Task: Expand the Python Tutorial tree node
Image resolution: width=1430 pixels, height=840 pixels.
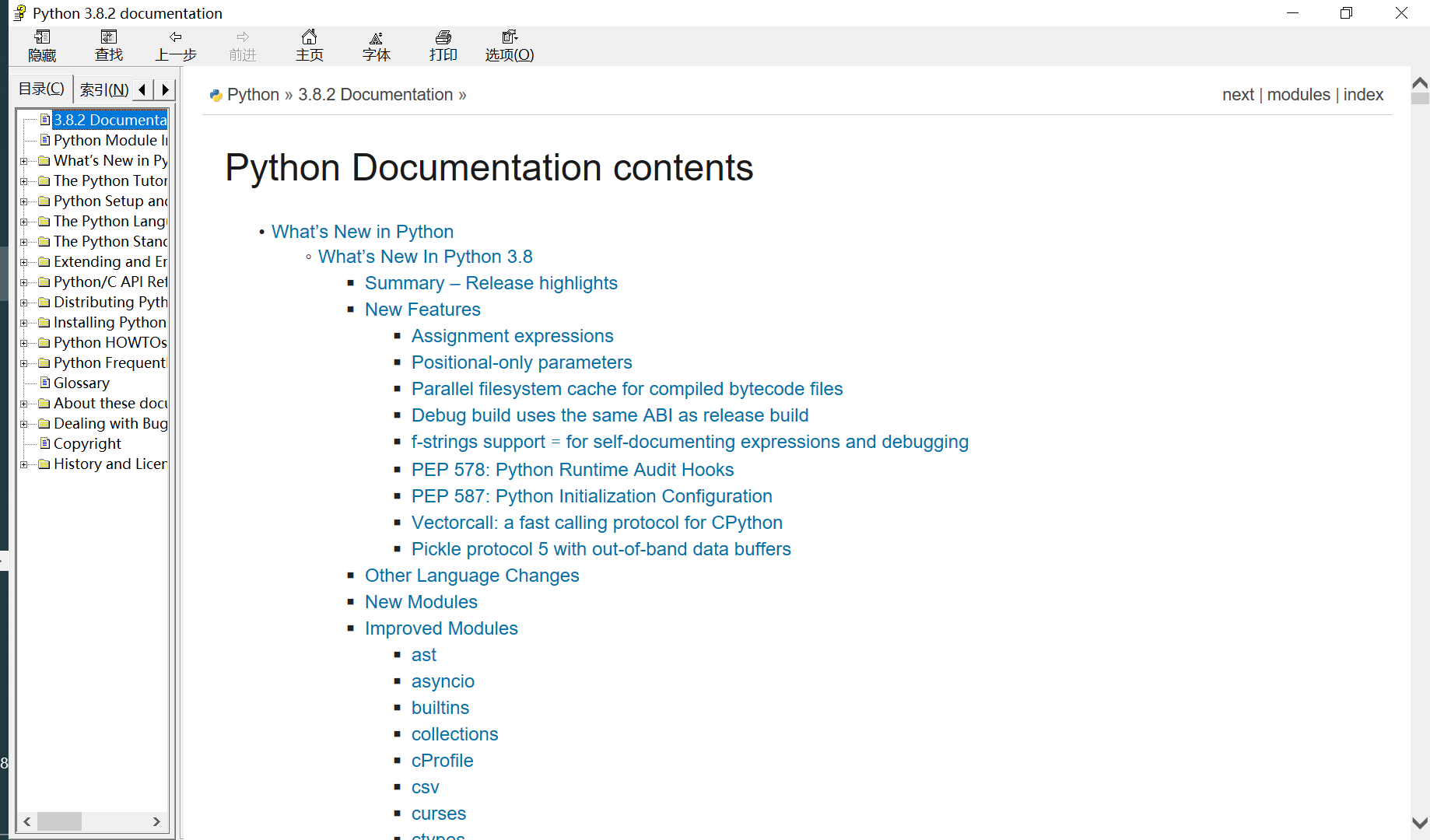Action: tap(24, 181)
